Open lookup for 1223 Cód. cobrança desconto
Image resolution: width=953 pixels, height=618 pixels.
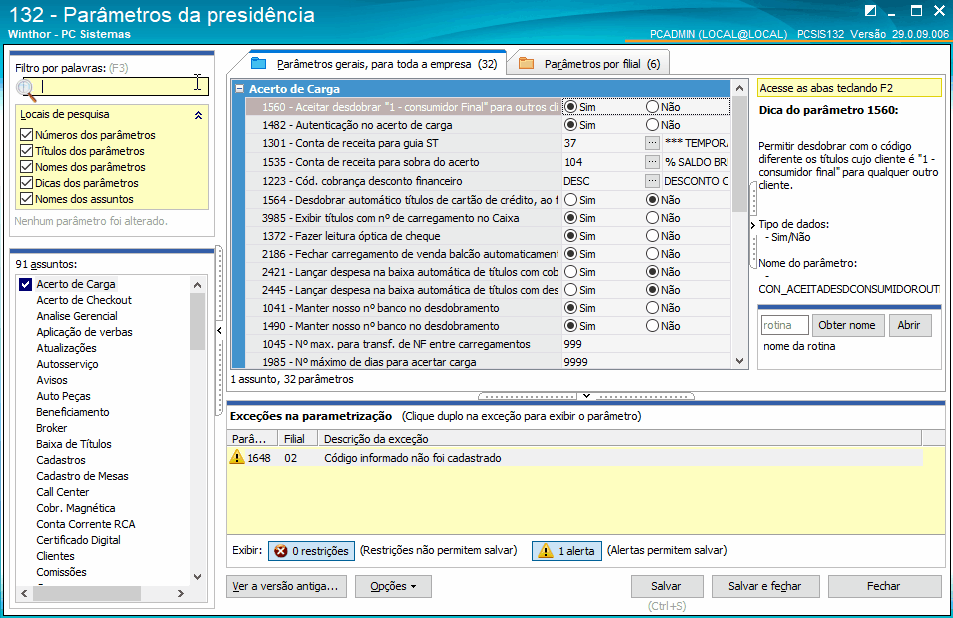tap(652, 181)
